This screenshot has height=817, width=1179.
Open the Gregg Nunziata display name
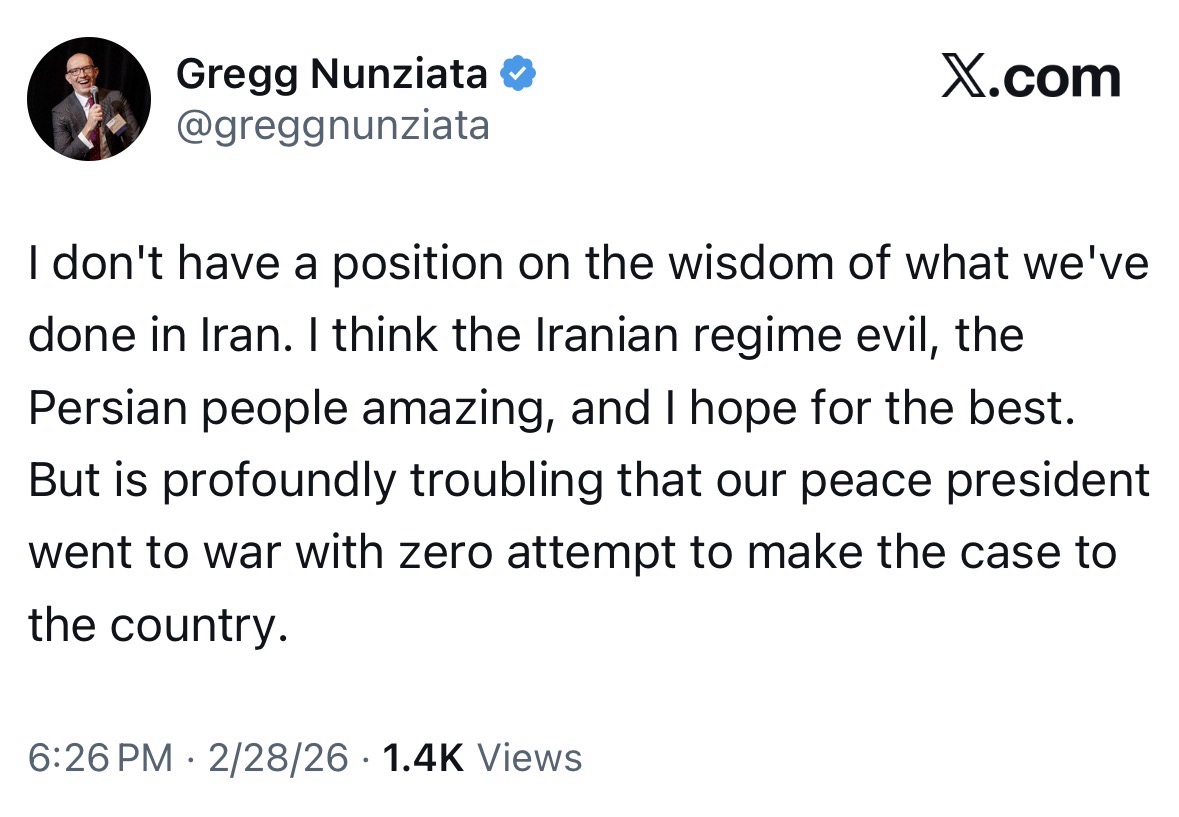[x=332, y=74]
